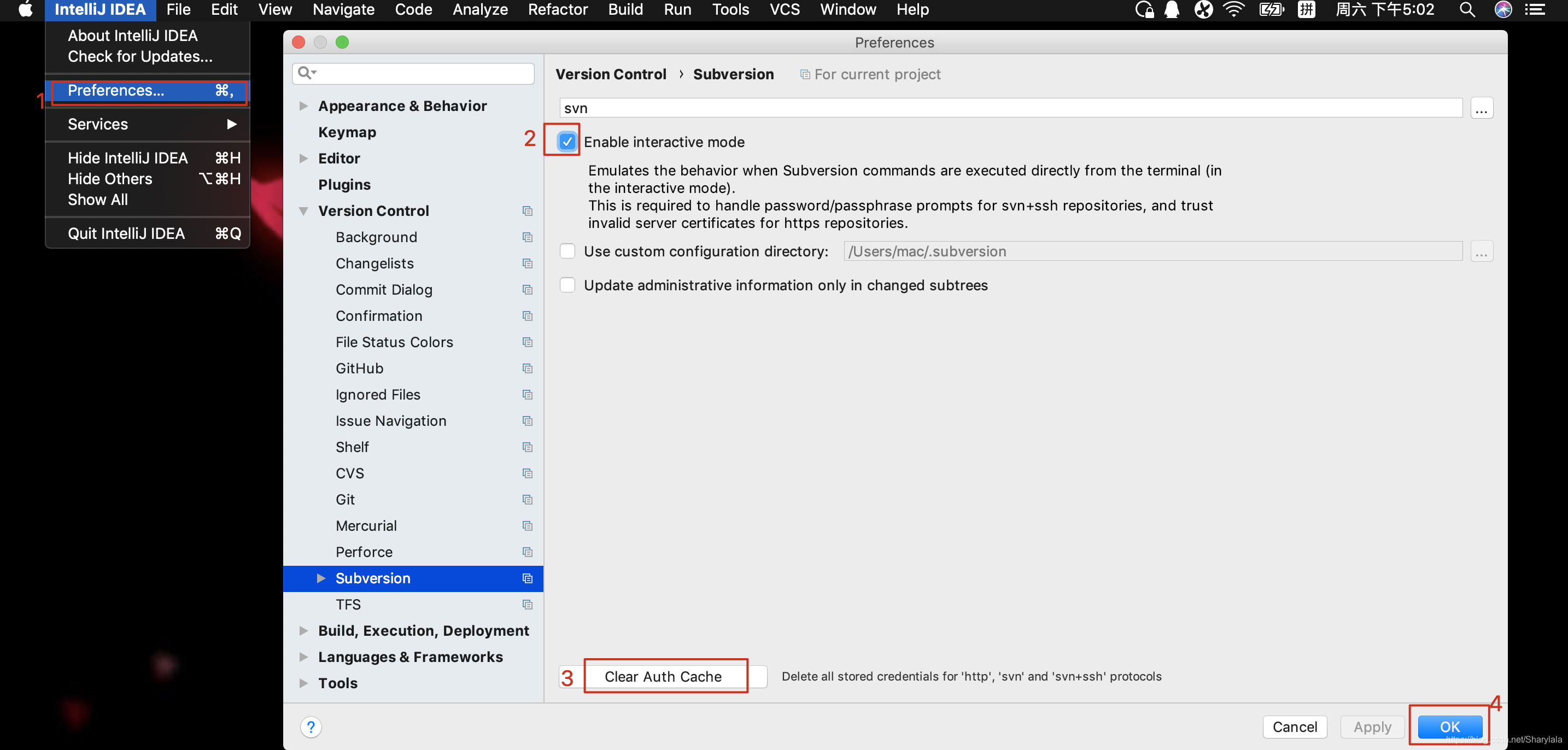Click the per-project icon beside CVS
This screenshot has height=750, width=1568.
[x=527, y=472]
